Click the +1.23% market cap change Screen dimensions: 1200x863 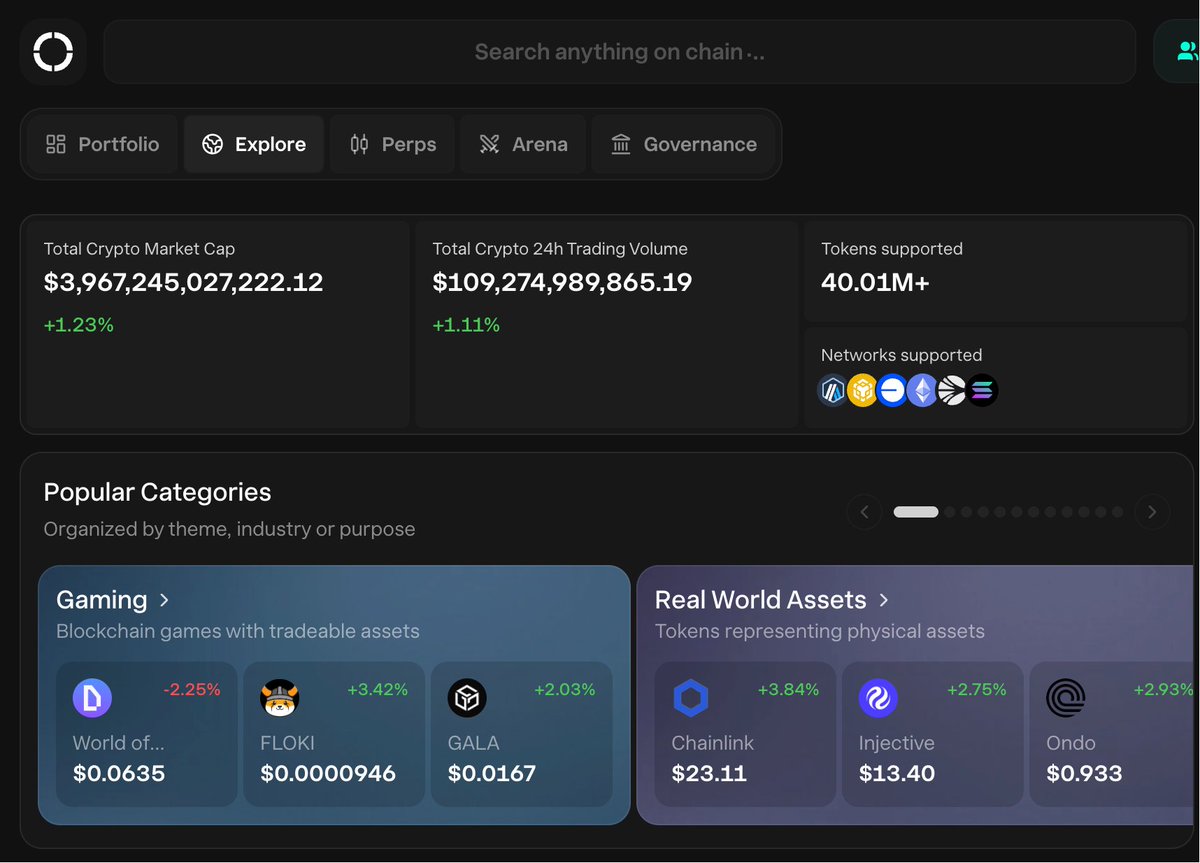pos(79,325)
